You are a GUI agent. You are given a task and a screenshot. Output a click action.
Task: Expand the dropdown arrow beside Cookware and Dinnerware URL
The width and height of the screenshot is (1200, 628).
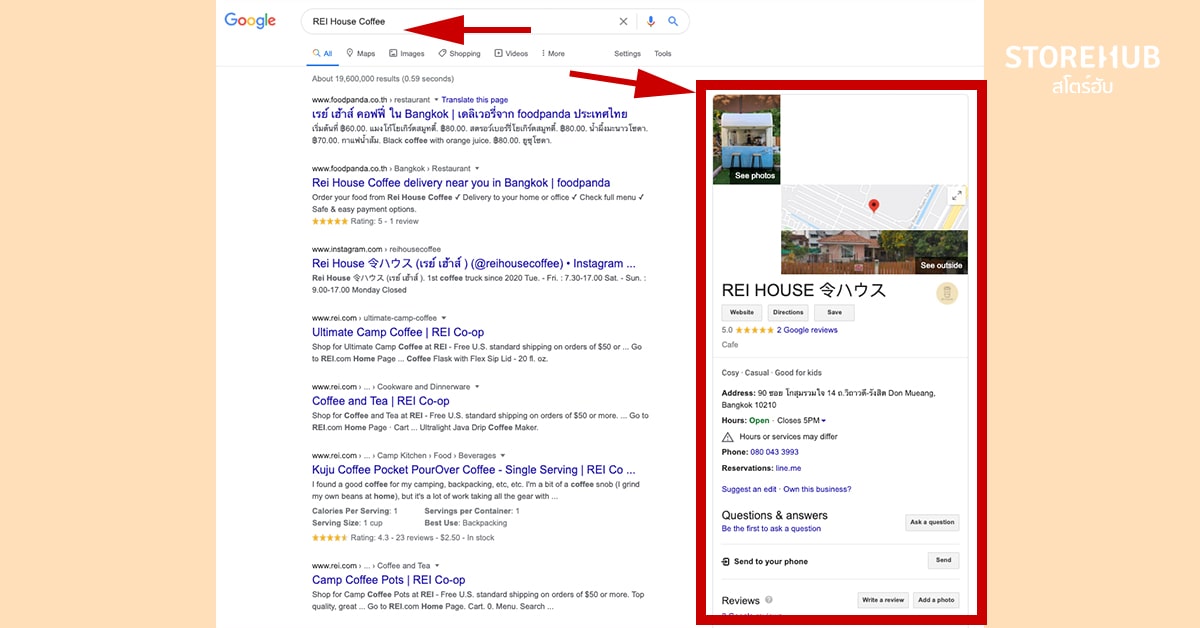[x=477, y=387]
